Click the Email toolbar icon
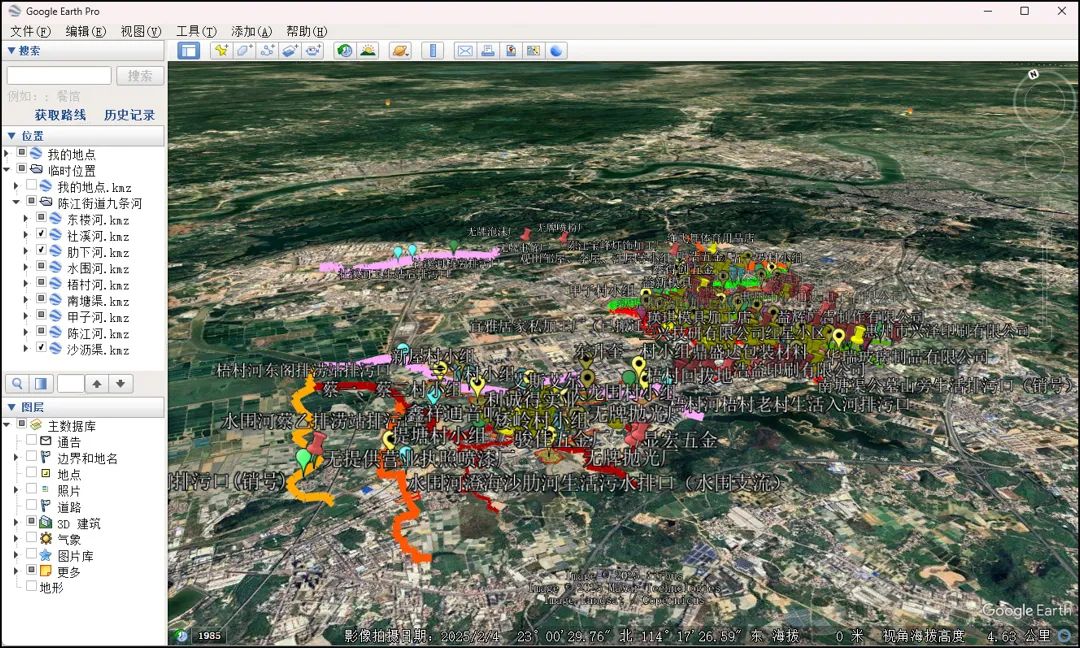This screenshot has width=1080, height=648. [465, 51]
